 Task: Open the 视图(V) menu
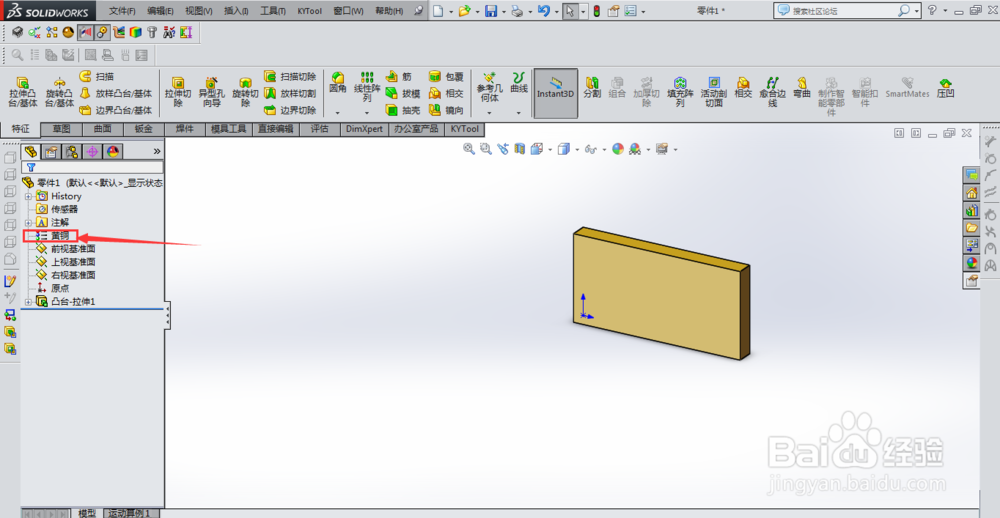coord(198,11)
